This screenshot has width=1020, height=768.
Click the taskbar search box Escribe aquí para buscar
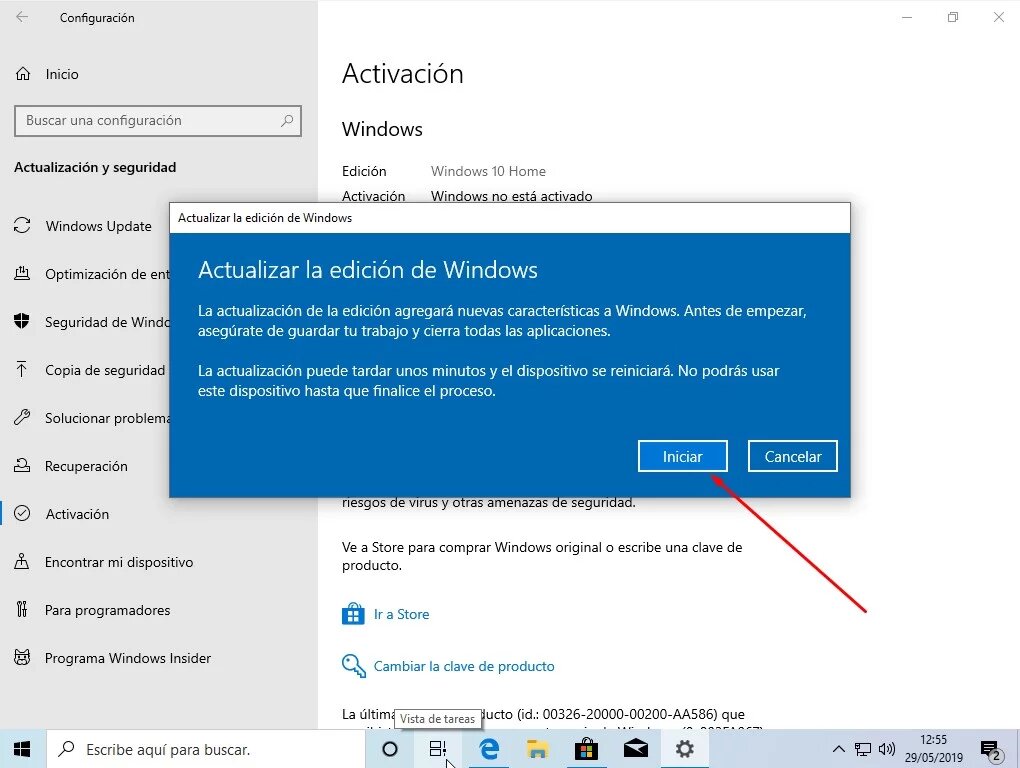pos(206,750)
